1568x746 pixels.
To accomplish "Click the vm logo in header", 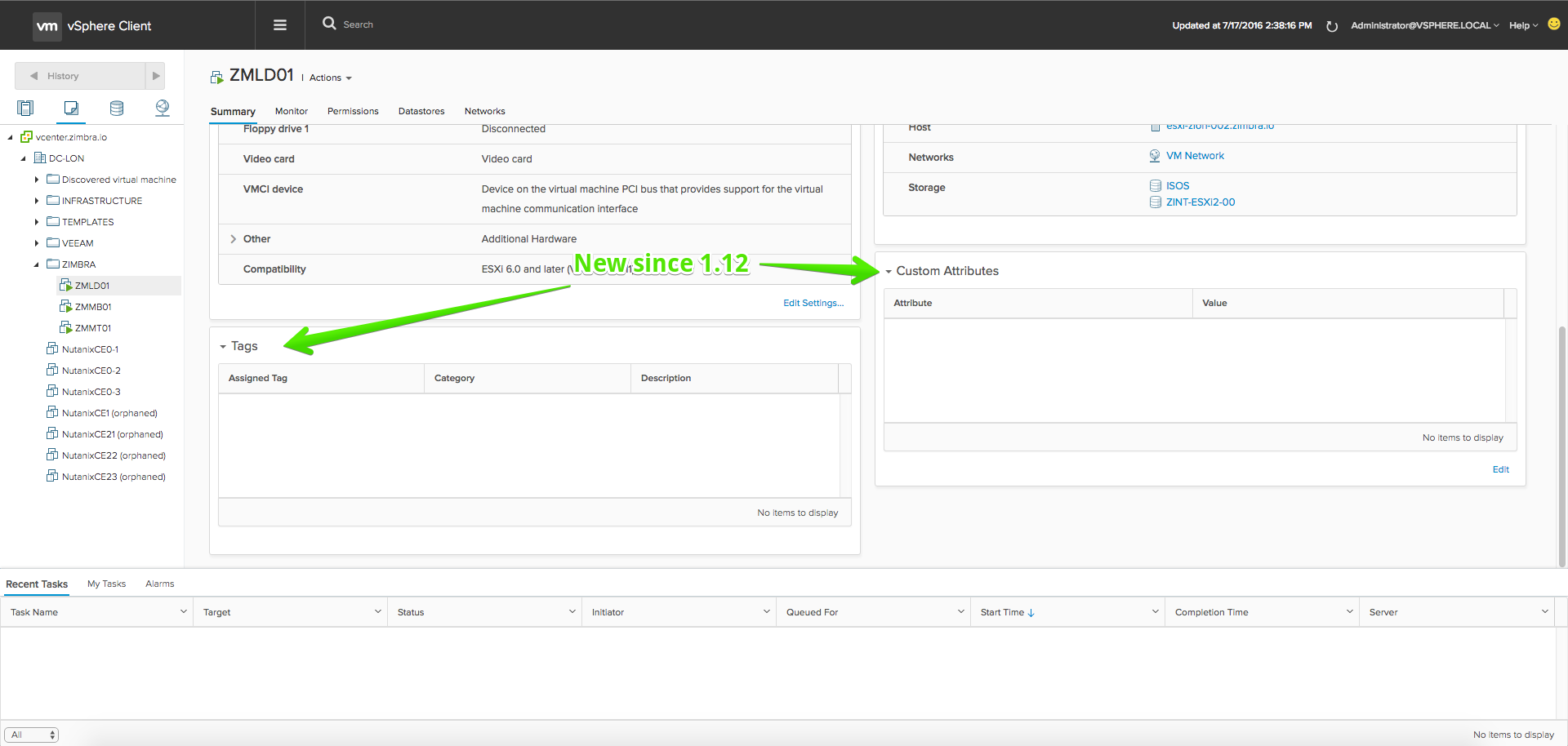I will [47, 26].
